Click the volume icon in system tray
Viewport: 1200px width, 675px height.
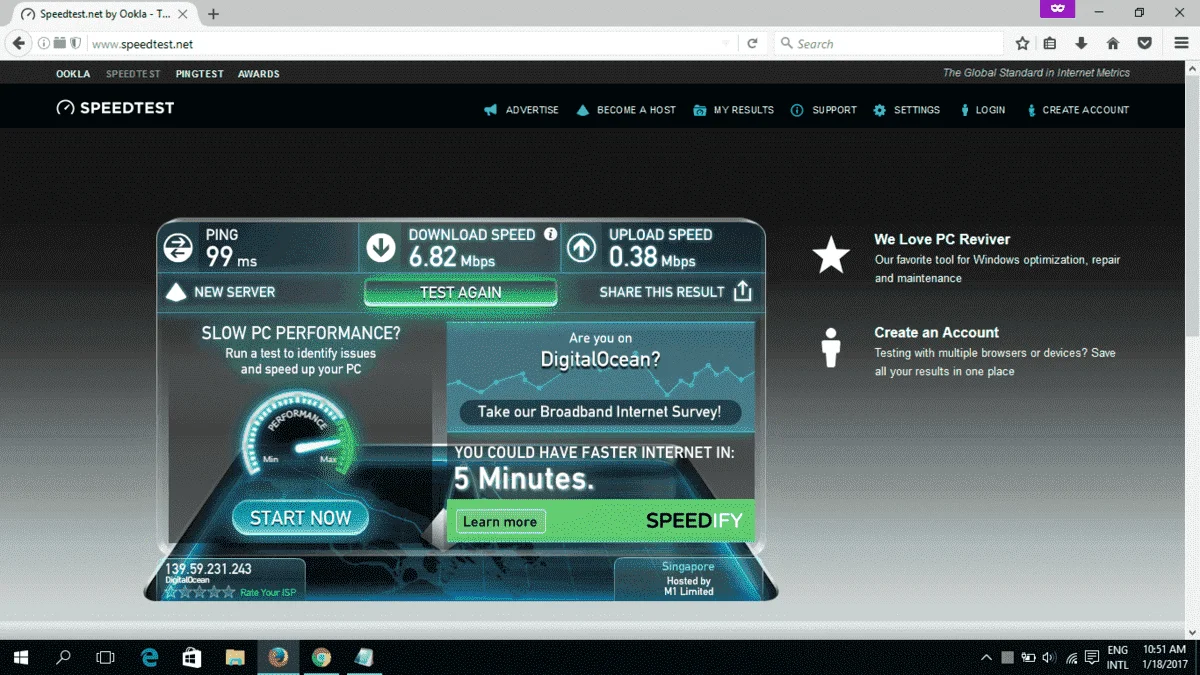1048,657
